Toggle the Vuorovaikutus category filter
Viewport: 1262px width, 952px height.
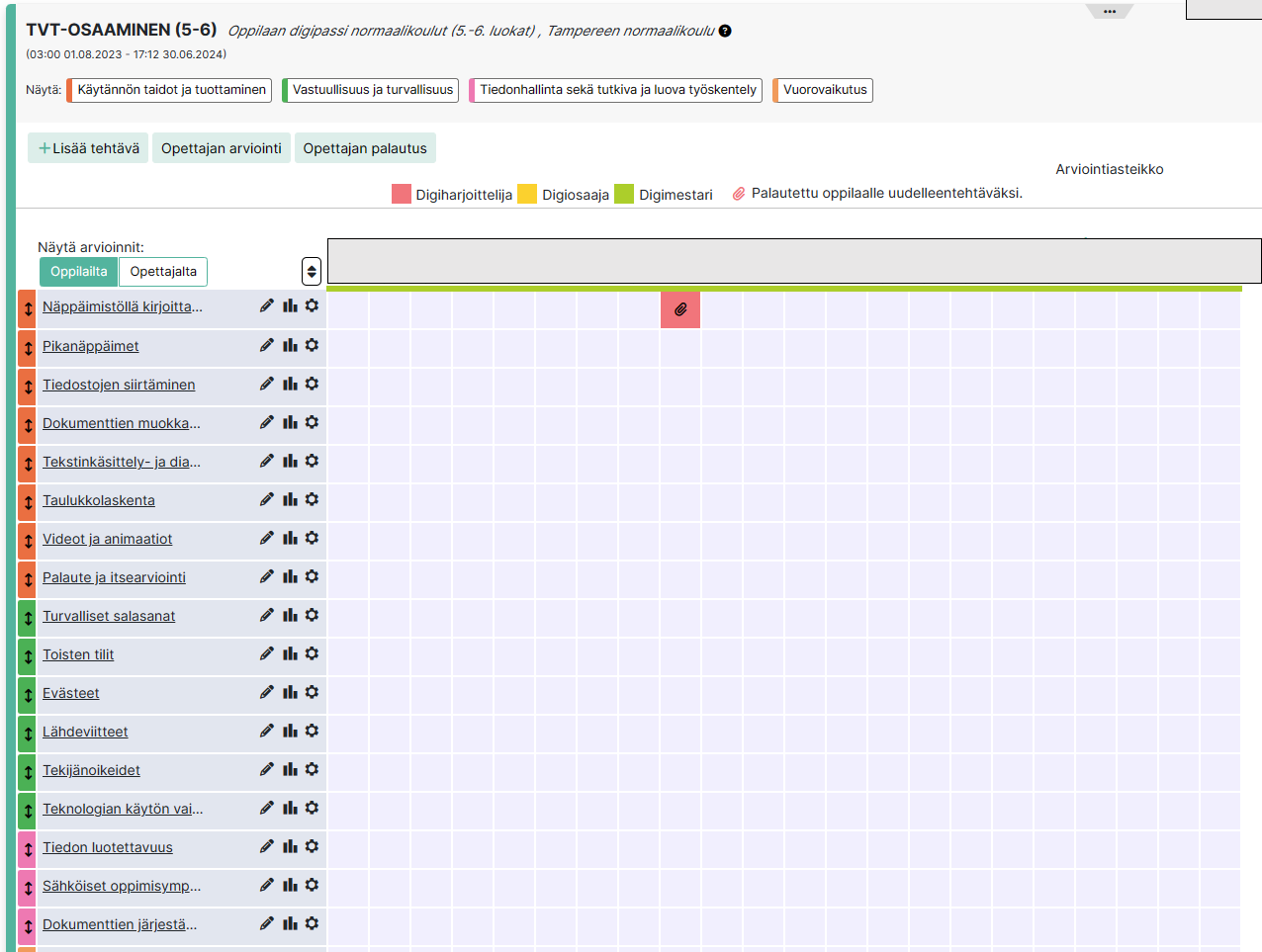[824, 90]
